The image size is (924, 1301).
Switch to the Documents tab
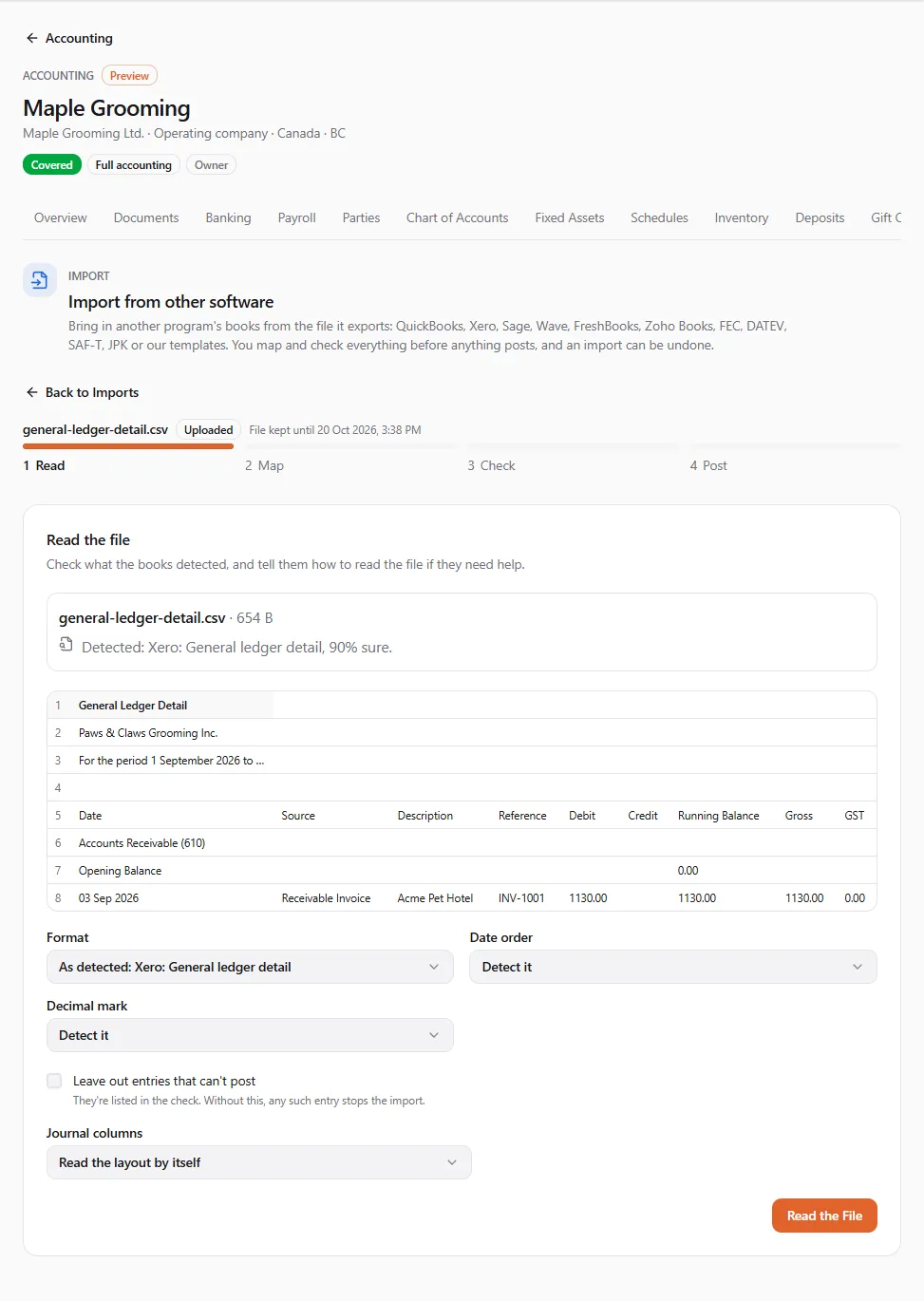point(146,217)
